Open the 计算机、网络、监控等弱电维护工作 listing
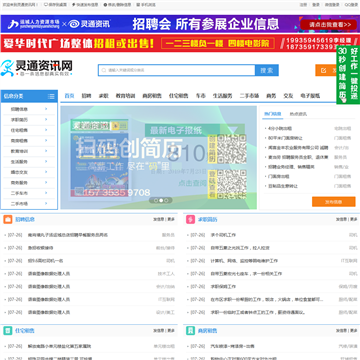Screen dimensions: 360x360 coord(244,261)
